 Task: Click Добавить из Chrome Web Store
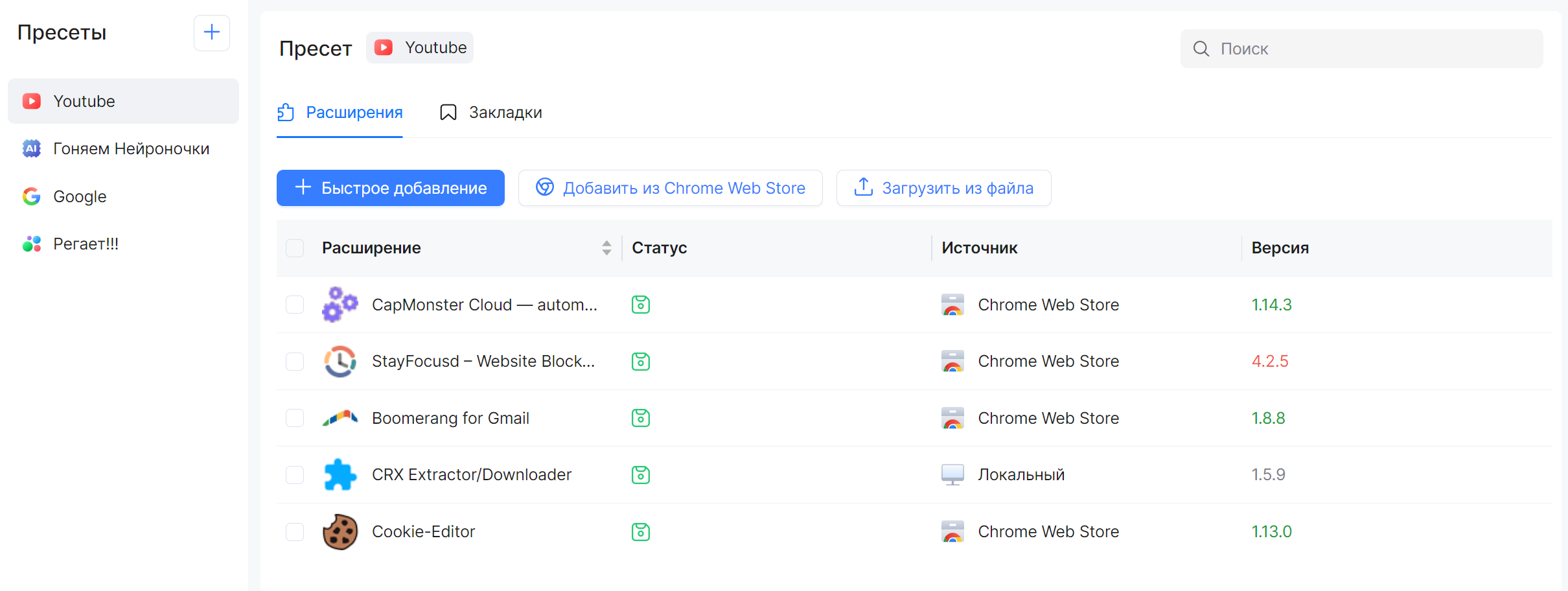pyautogui.click(x=670, y=188)
